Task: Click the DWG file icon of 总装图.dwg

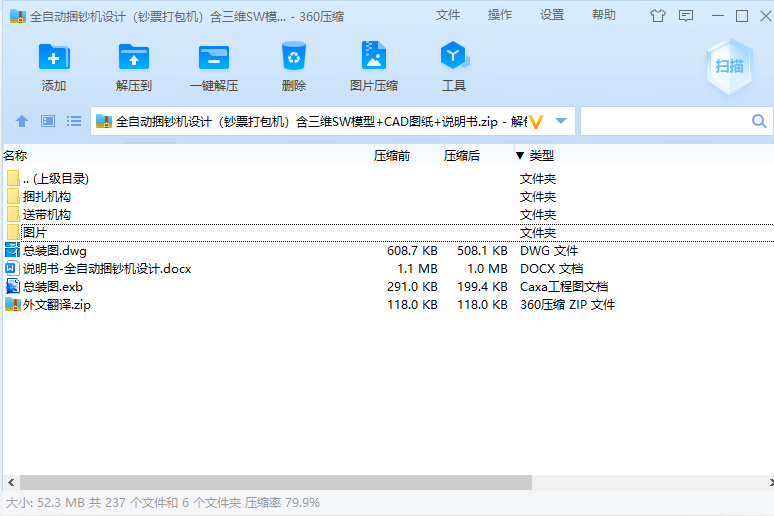Action: (x=12, y=250)
